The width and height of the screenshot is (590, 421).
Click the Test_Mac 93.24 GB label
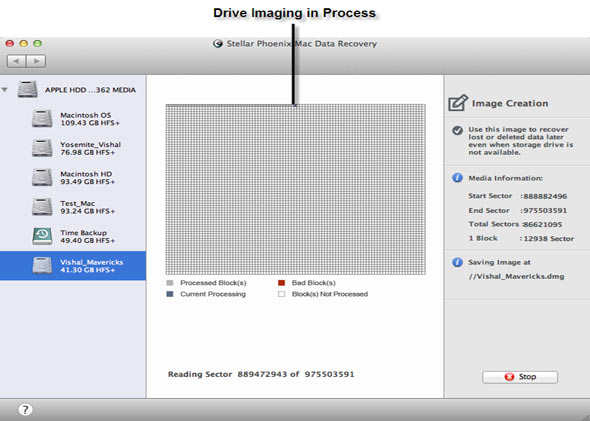click(x=88, y=207)
